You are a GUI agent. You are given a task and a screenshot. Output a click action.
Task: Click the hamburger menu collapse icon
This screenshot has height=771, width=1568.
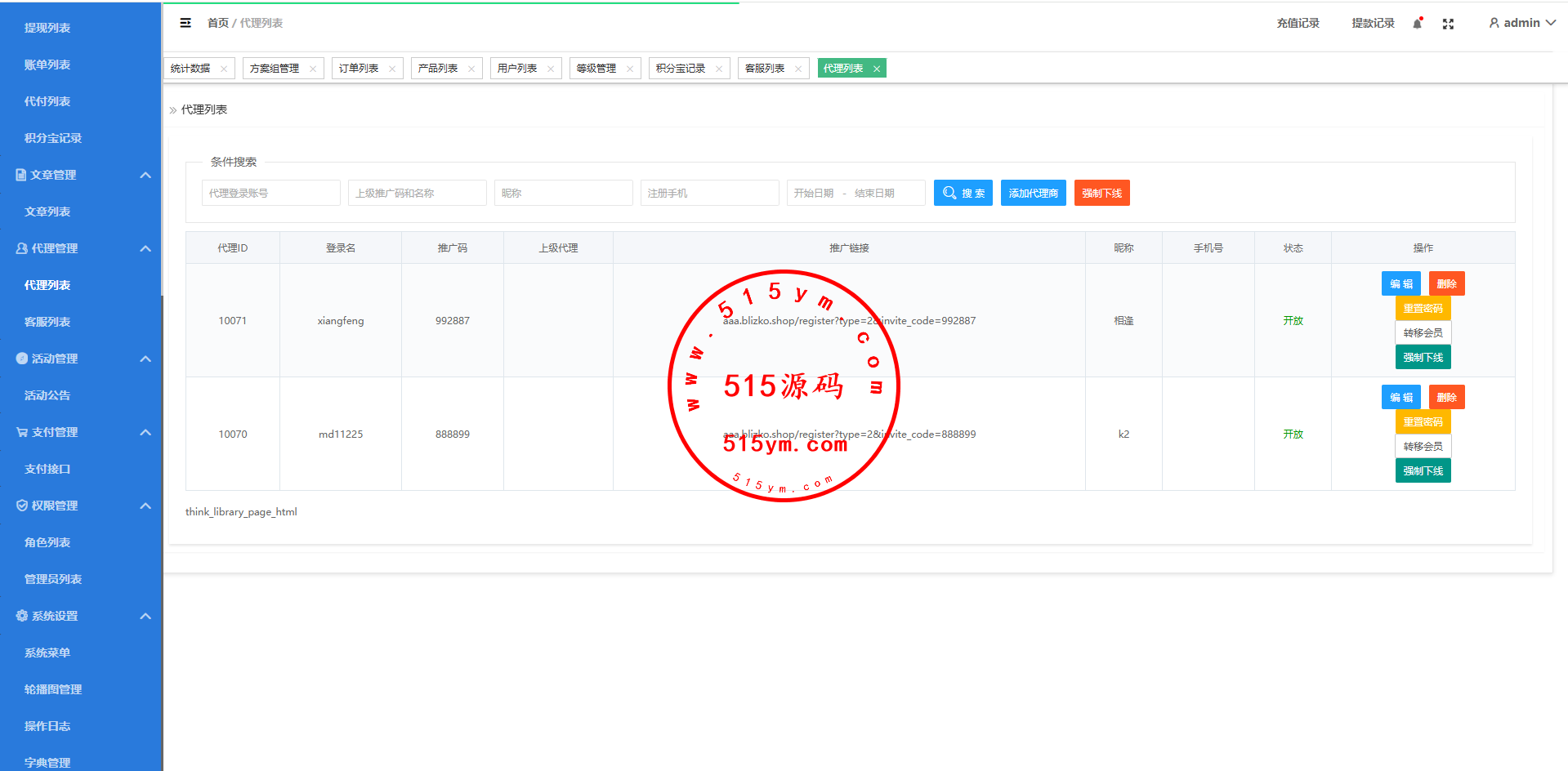pyautogui.click(x=185, y=23)
